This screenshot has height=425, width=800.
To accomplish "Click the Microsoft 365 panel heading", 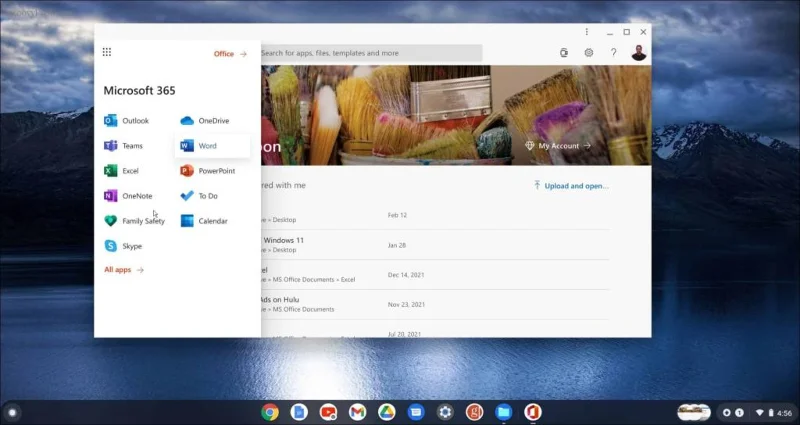I will point(139,91).
